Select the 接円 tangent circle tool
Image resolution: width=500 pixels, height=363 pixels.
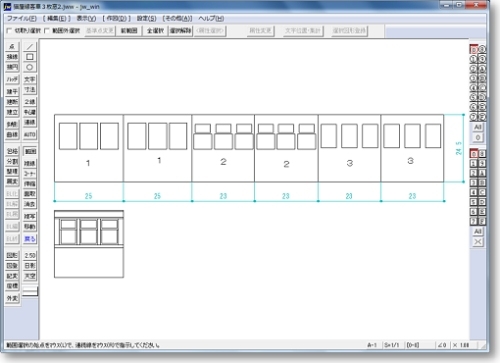[12, 67]
